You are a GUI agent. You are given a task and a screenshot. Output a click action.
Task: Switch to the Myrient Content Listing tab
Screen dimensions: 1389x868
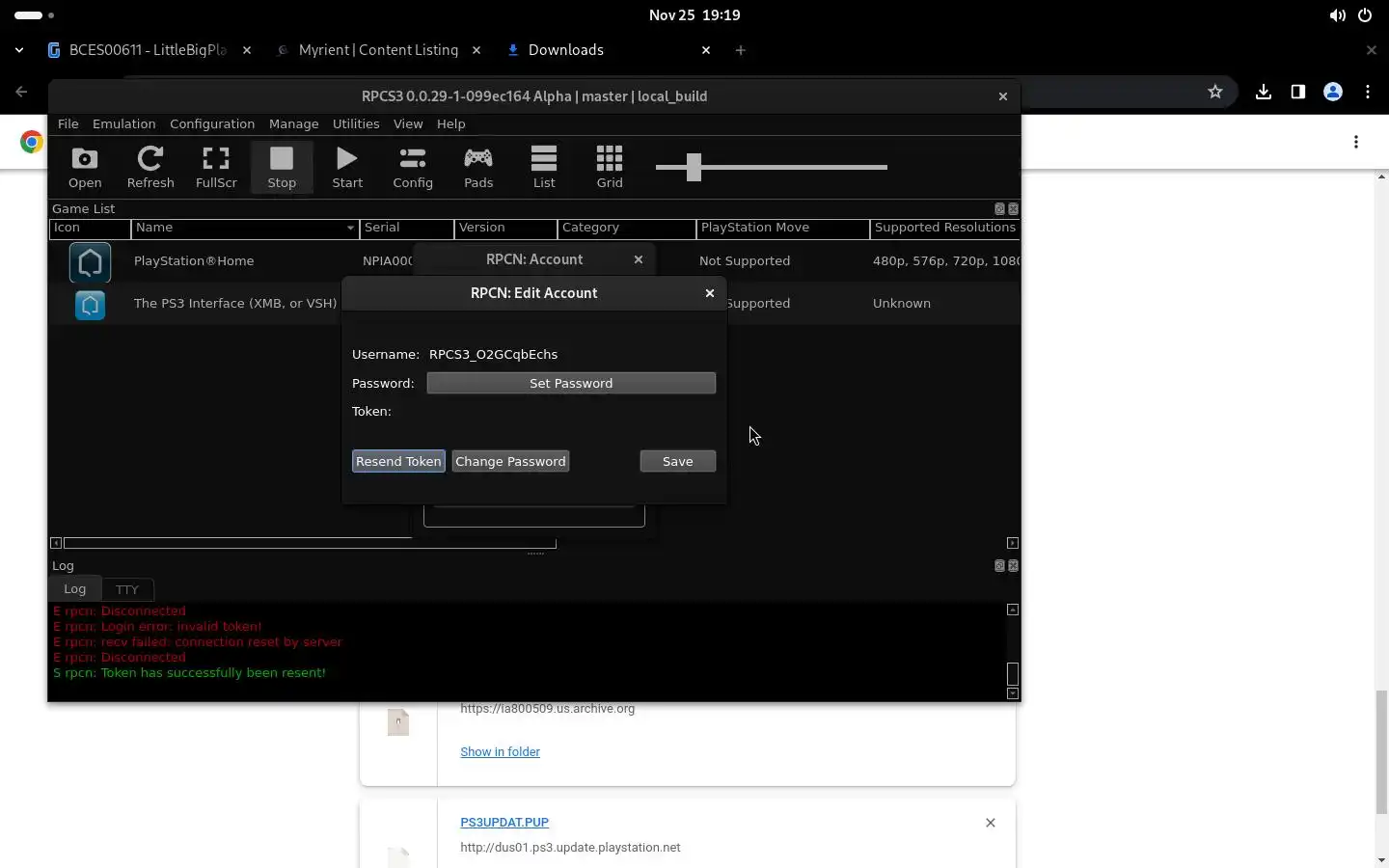pos(378,50)
